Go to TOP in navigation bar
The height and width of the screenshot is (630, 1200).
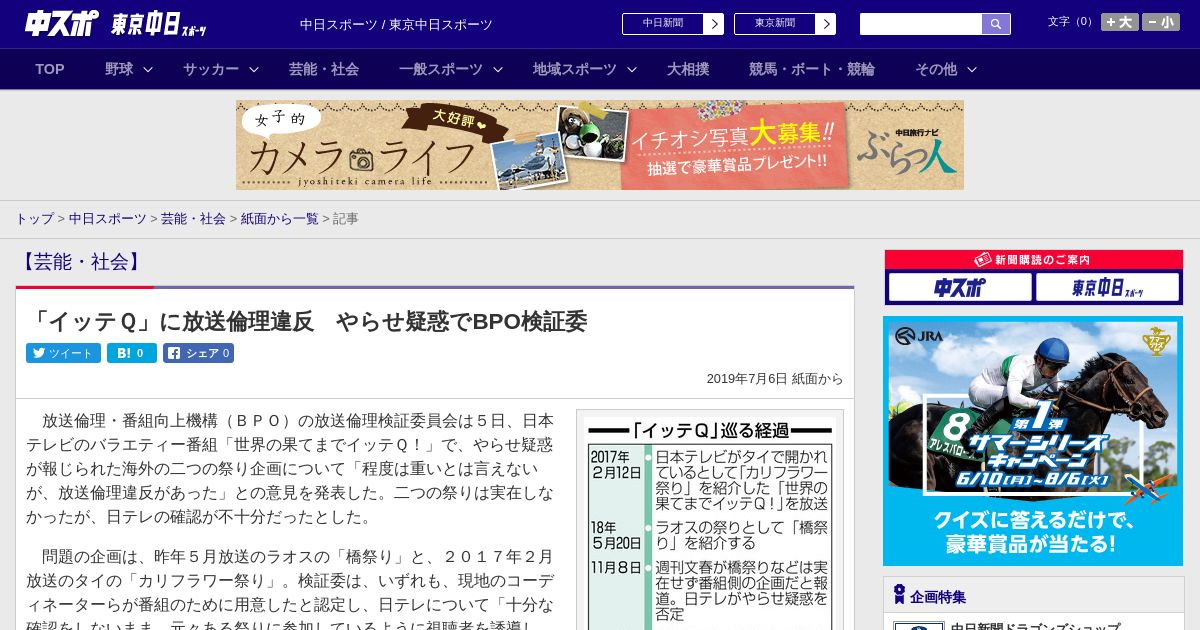50,69
